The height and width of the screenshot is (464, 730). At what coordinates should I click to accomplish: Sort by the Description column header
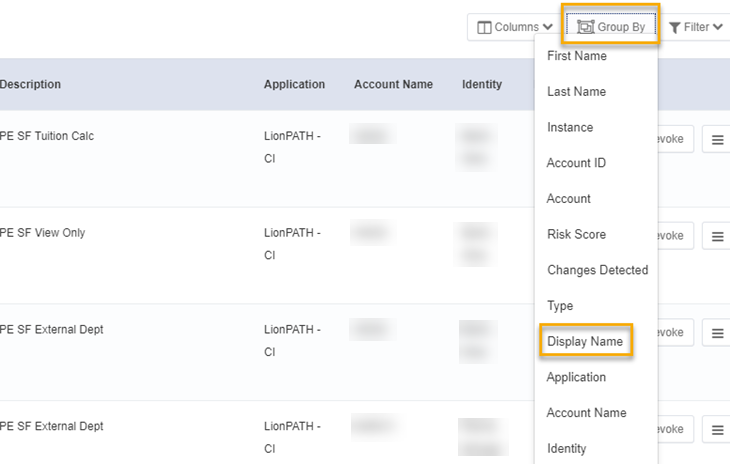(x=30, y=84)
